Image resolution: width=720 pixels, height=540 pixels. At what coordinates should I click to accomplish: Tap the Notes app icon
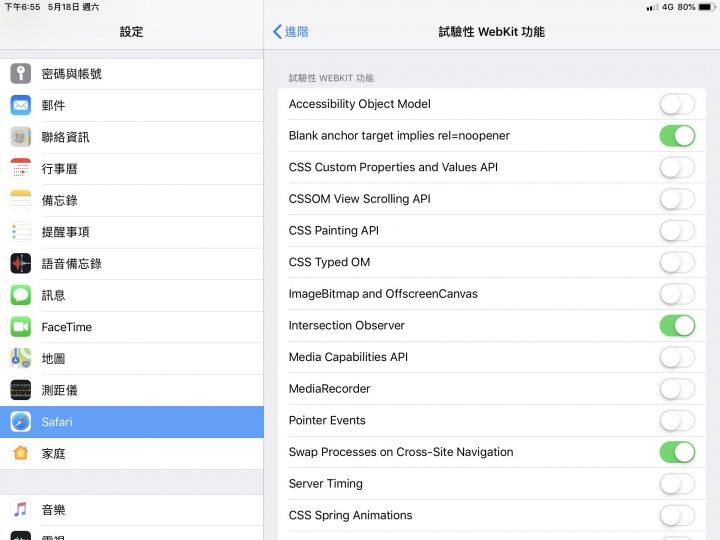pos(21,200)
